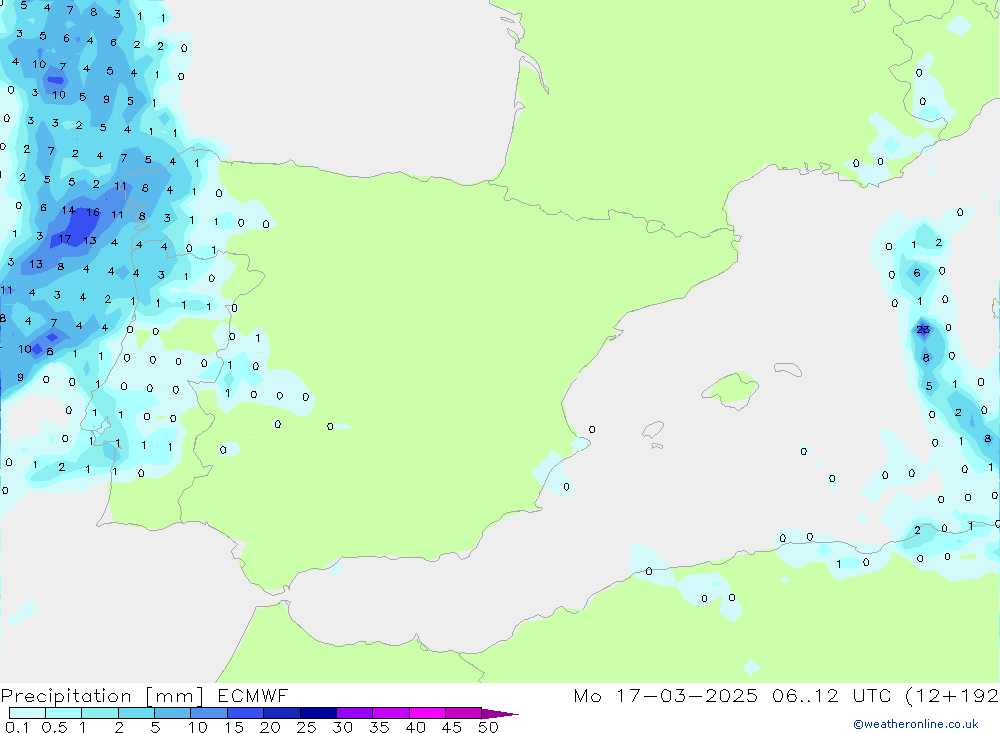
Task: Click the 6 mm value east of the Gulf of Lion
Action: (917, 274)
